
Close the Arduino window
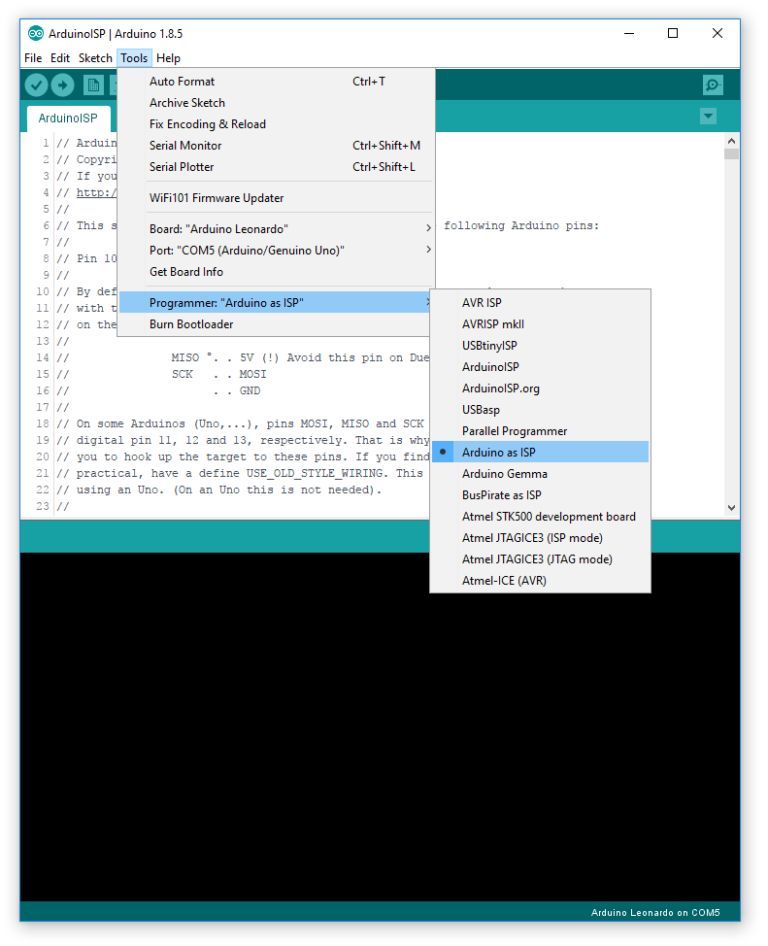tap(717, 33)
